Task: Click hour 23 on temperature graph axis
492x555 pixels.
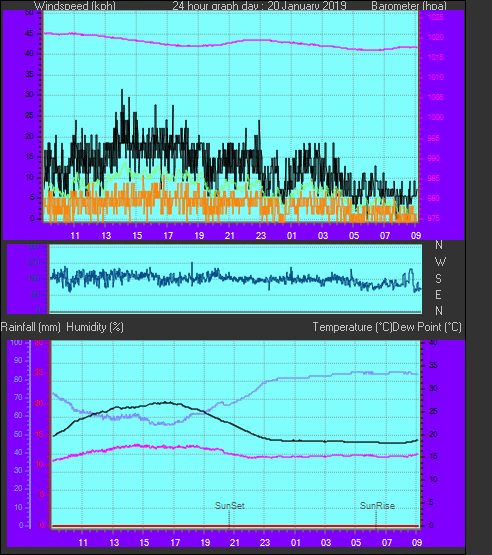Action: [x=265, y=542]
